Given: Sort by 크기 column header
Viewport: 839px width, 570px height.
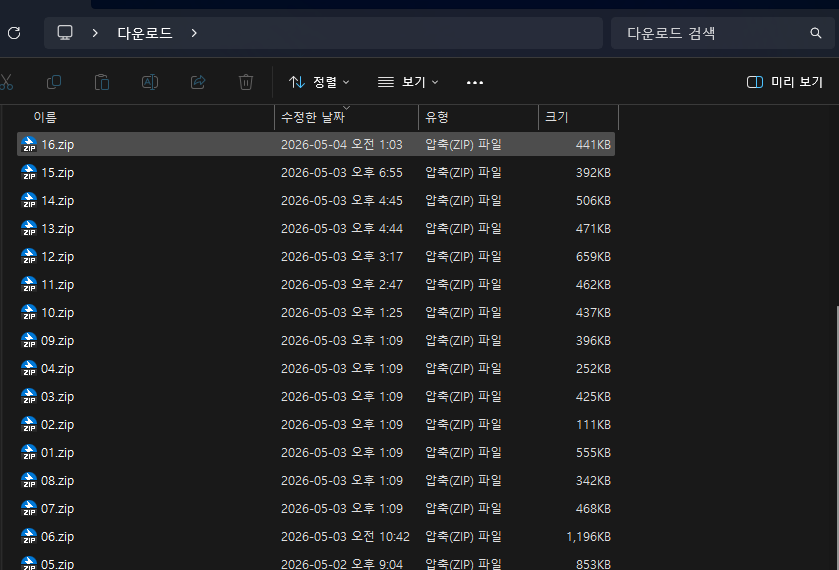Looking at the screenshot, I should pos(578,117).
